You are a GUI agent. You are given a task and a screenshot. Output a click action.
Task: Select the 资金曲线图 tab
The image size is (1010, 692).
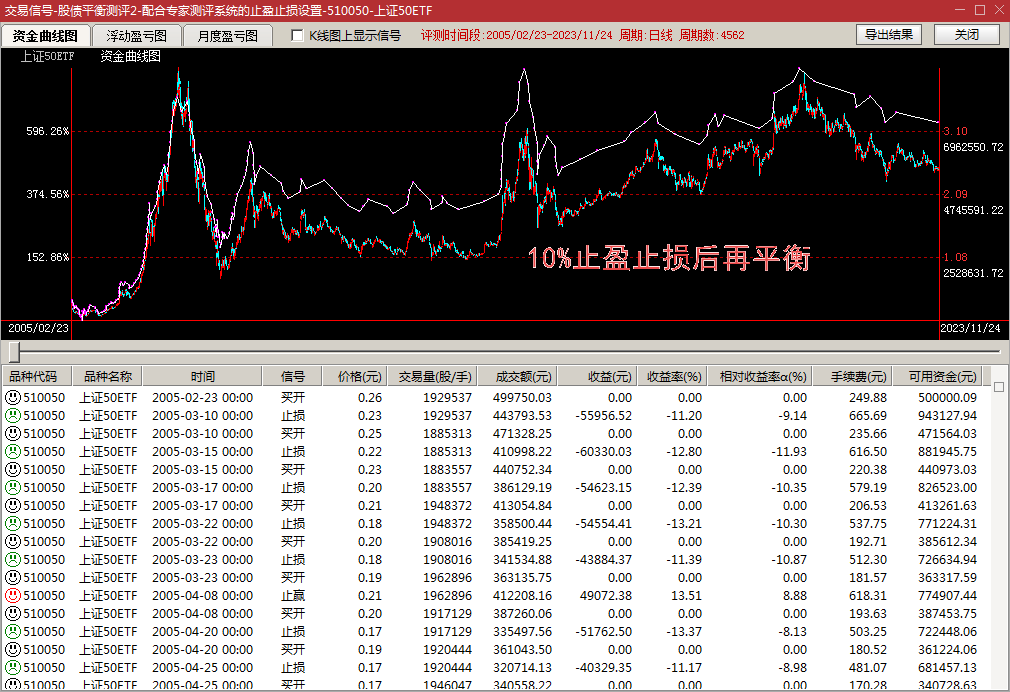45,36
